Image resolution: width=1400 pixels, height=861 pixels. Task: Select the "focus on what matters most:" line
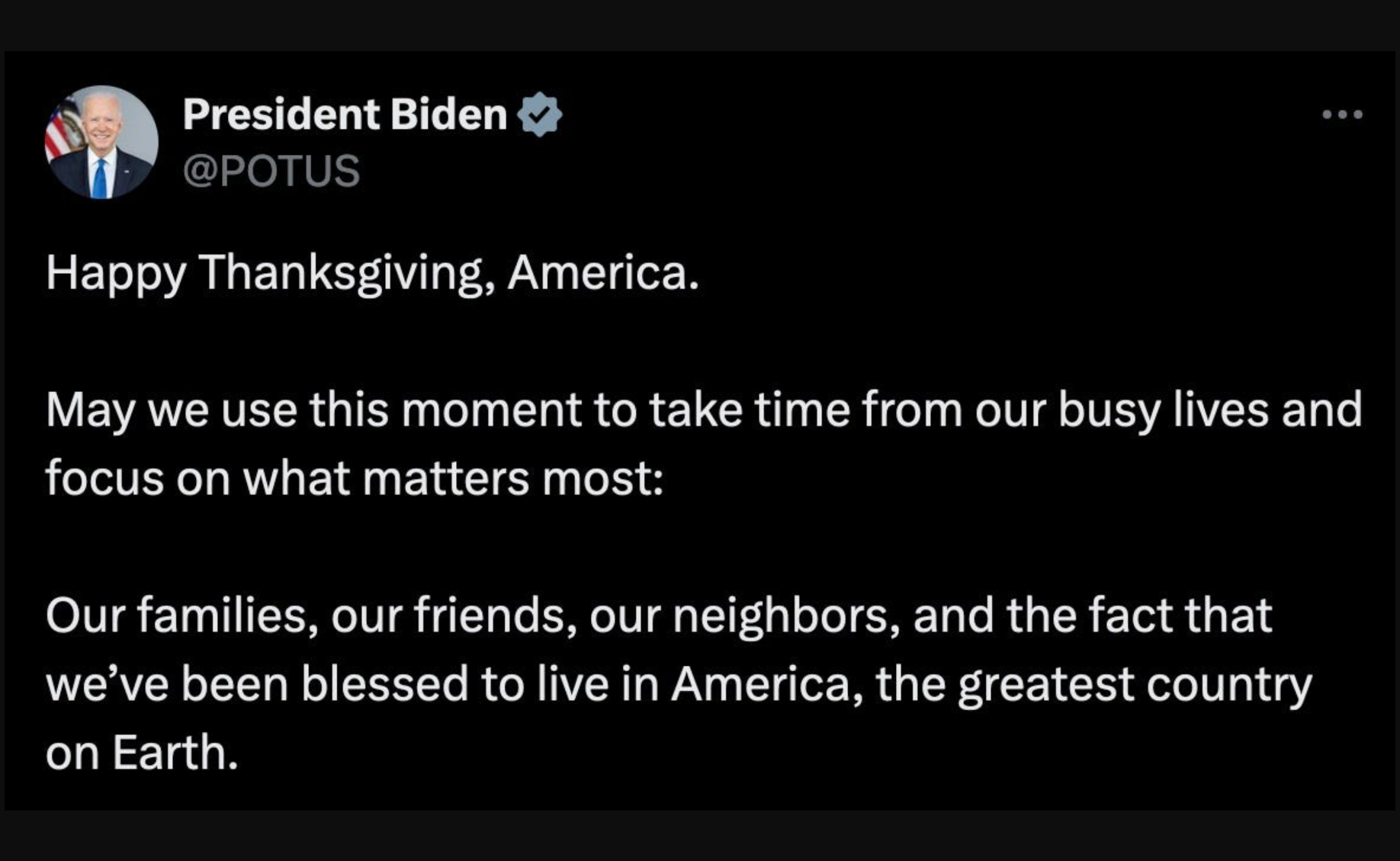pos(355,478)
